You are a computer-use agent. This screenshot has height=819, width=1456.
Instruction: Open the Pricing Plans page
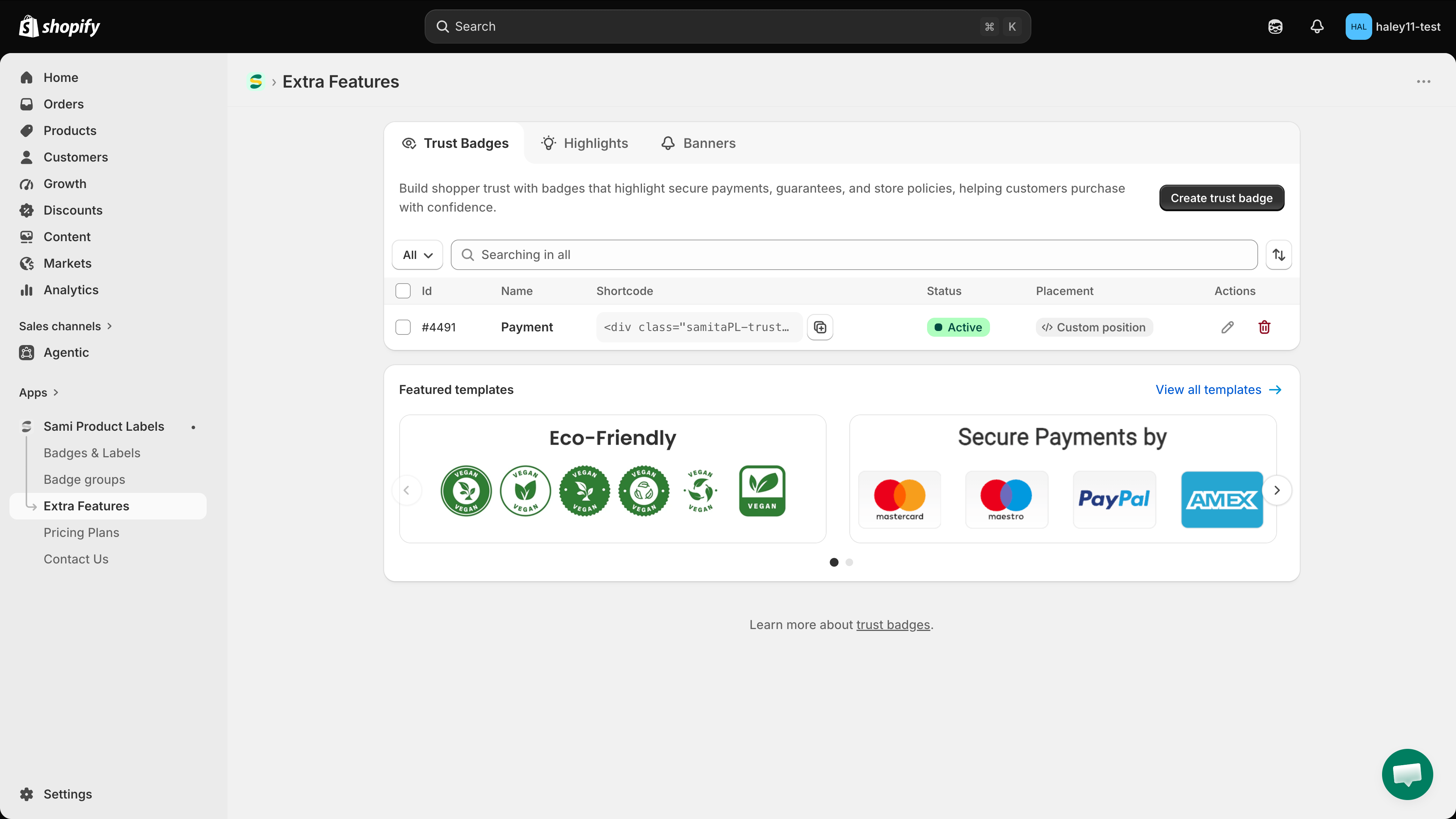point(82,532)
